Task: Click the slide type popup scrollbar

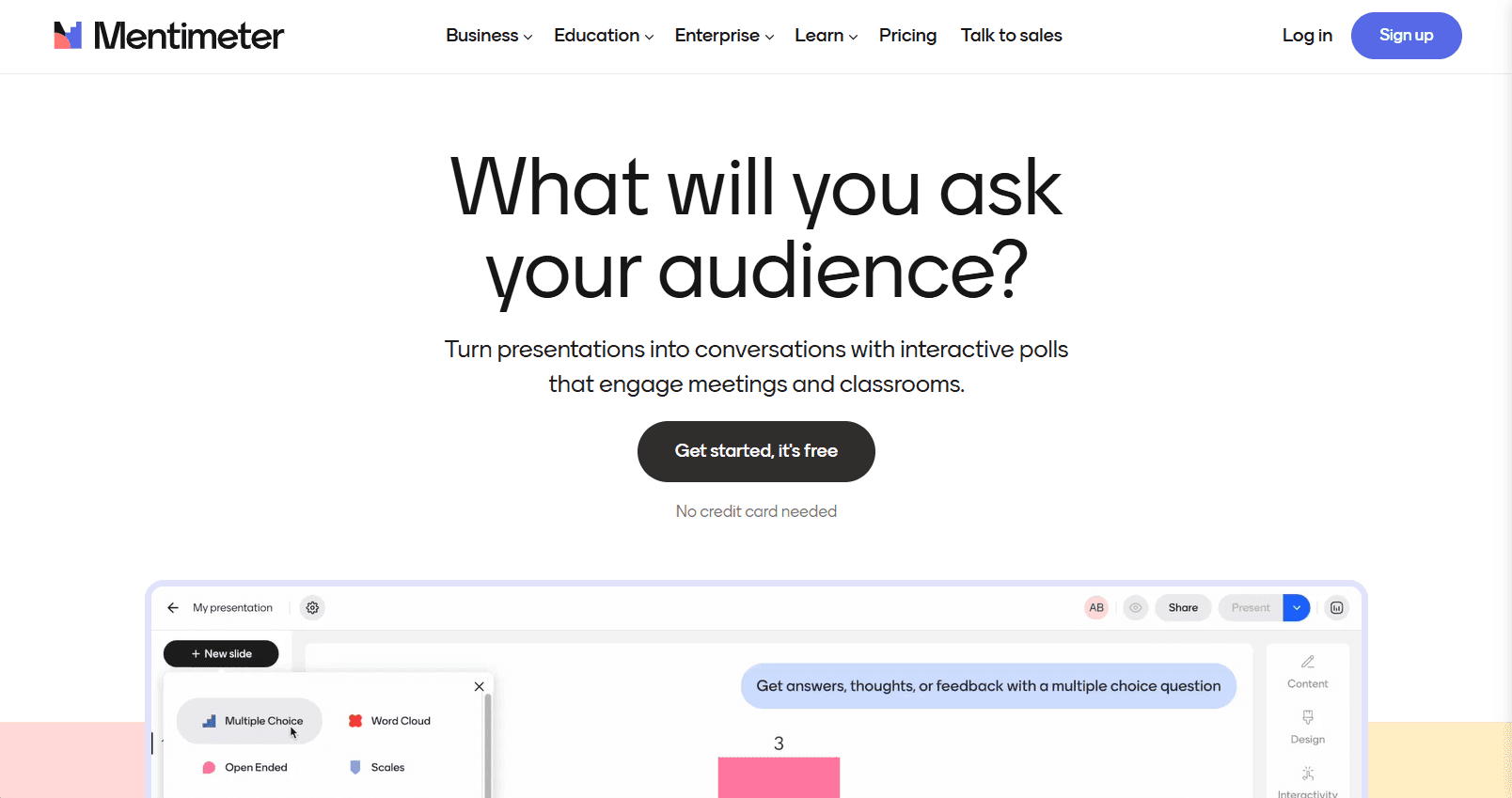Action: point(487,745)
